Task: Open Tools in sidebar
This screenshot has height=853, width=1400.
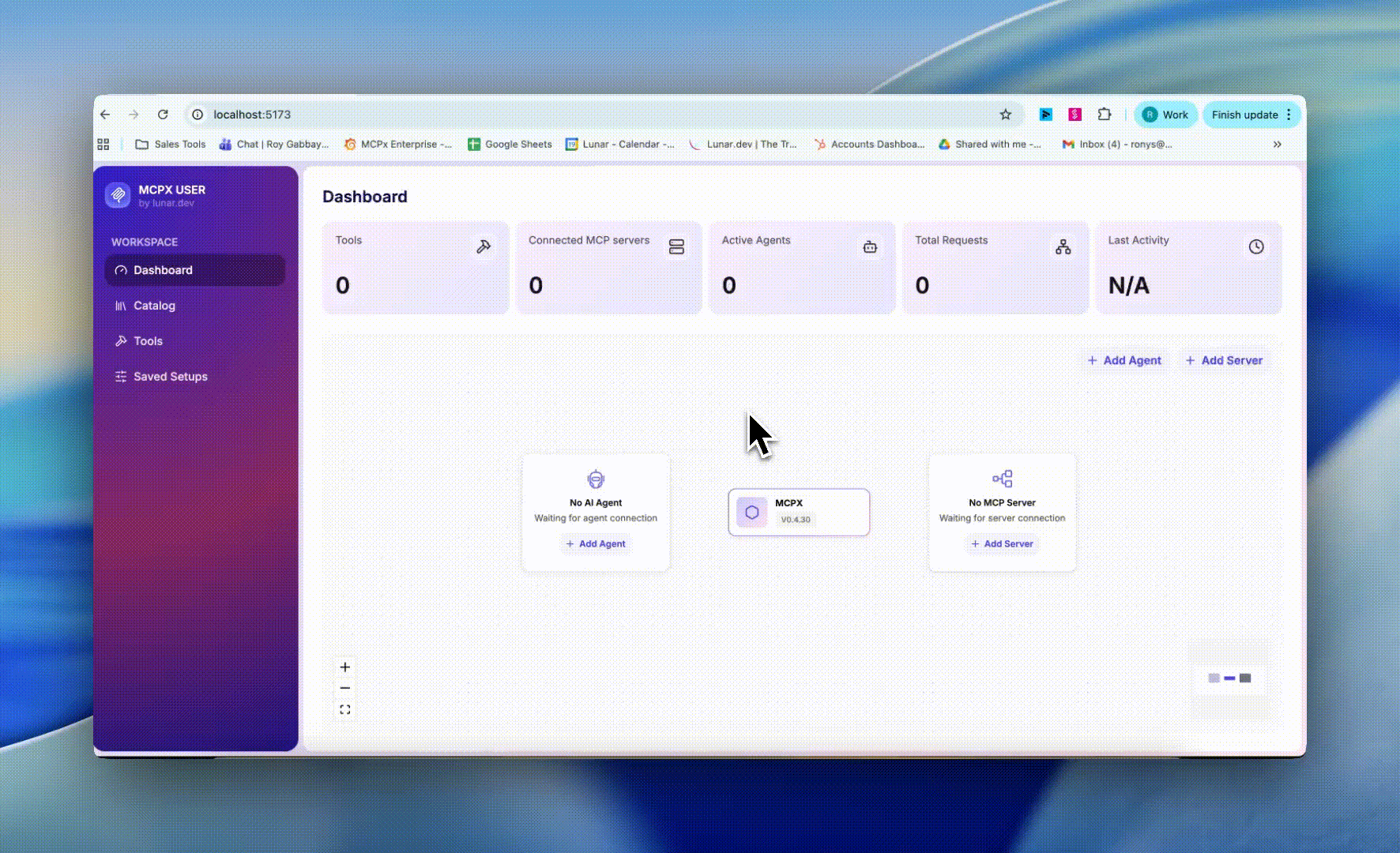Action: [195, 341]
